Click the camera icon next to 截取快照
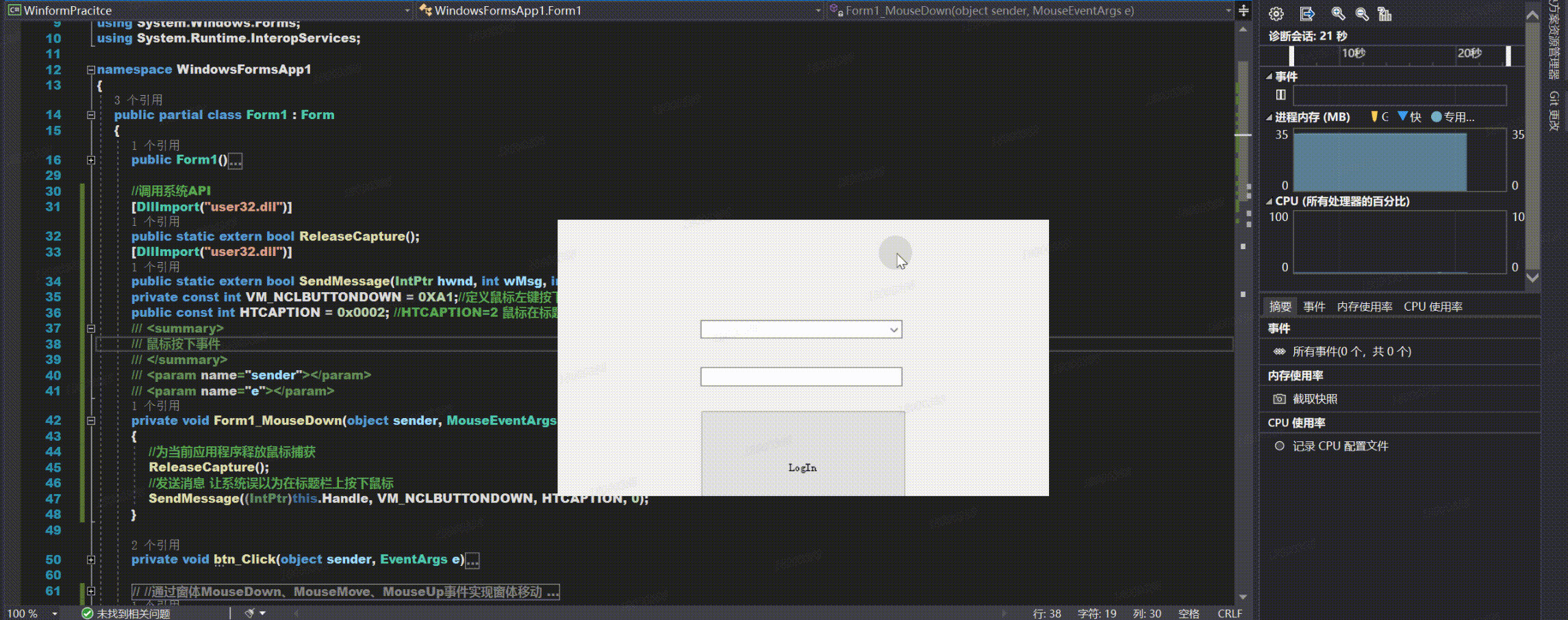Image resolution: width=1568 pixels, height=620 pixels. pos(1279,398)
